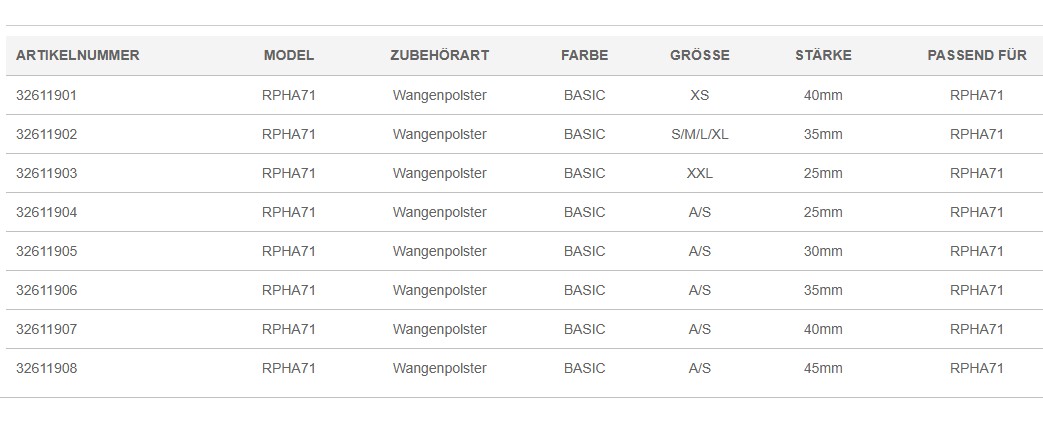Click the XXL size cell

click(x=700, y=174)
